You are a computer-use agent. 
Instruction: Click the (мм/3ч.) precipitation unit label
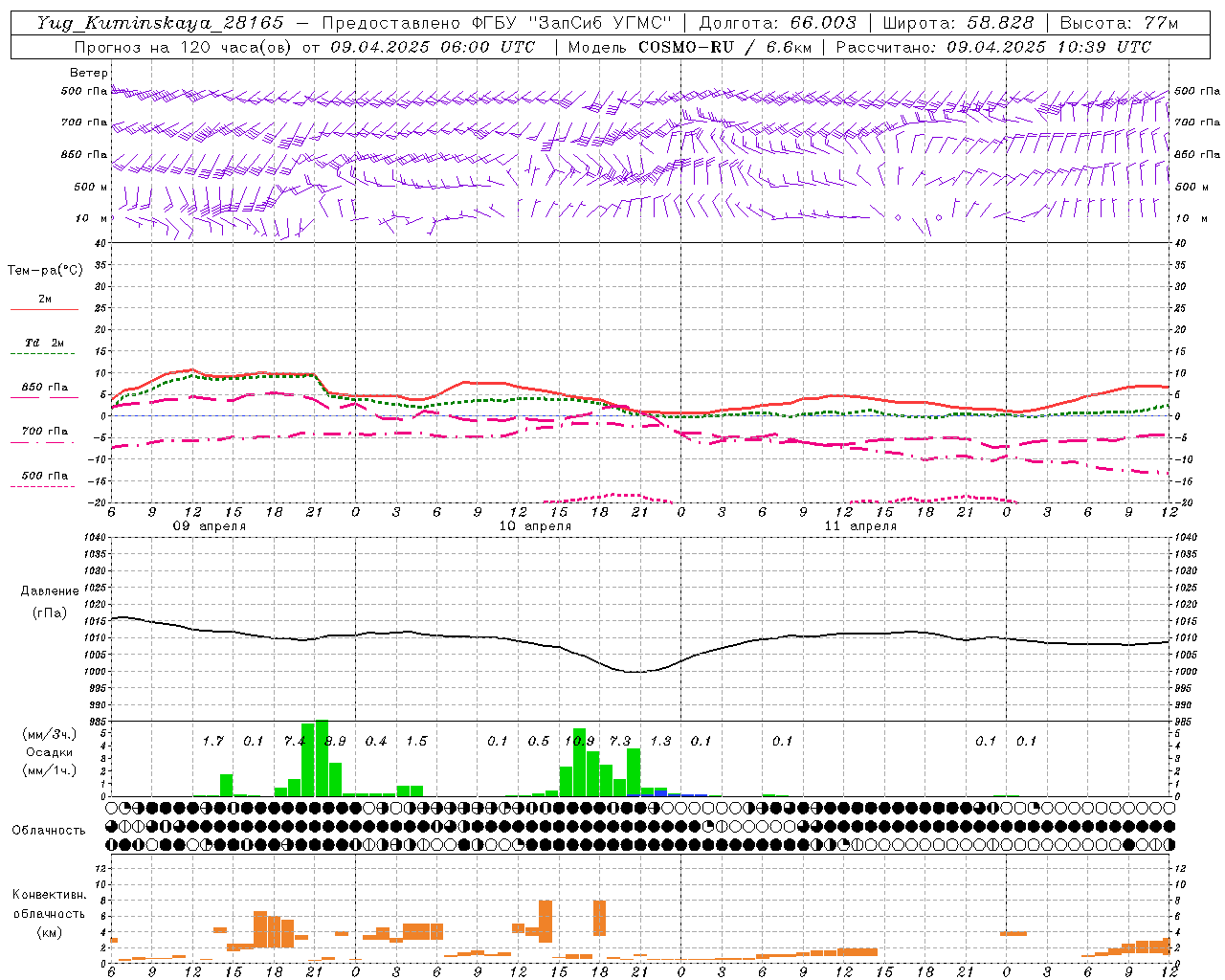click(50, 734)
